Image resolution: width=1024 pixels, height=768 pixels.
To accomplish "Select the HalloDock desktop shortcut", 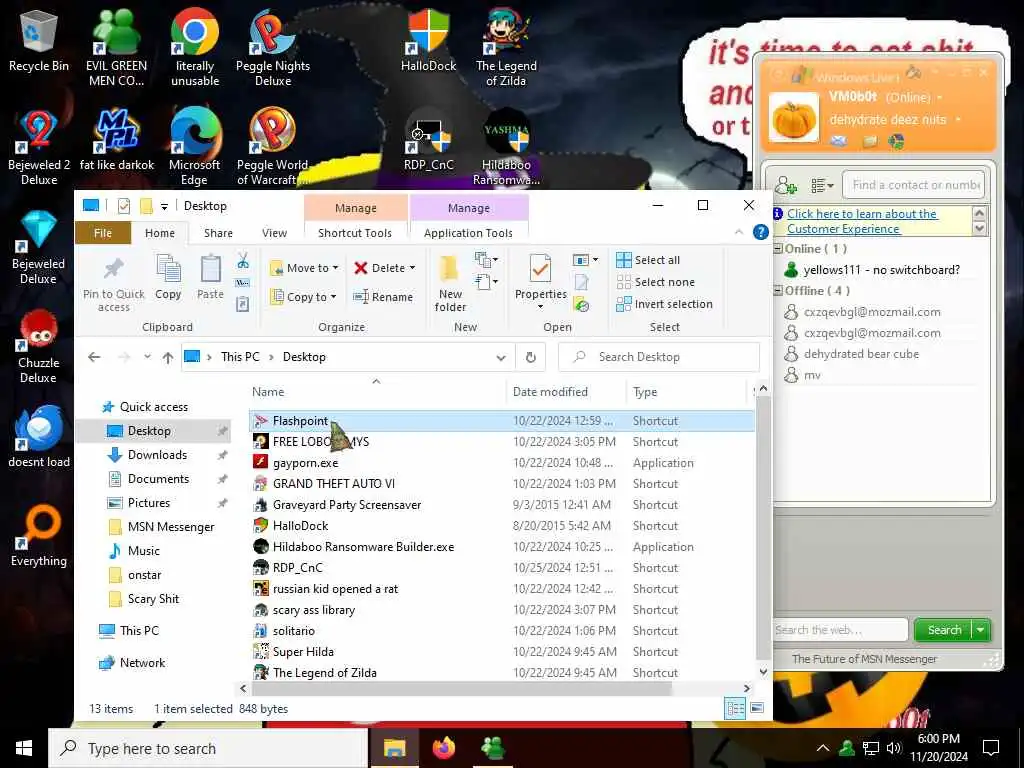I will 428,40.
